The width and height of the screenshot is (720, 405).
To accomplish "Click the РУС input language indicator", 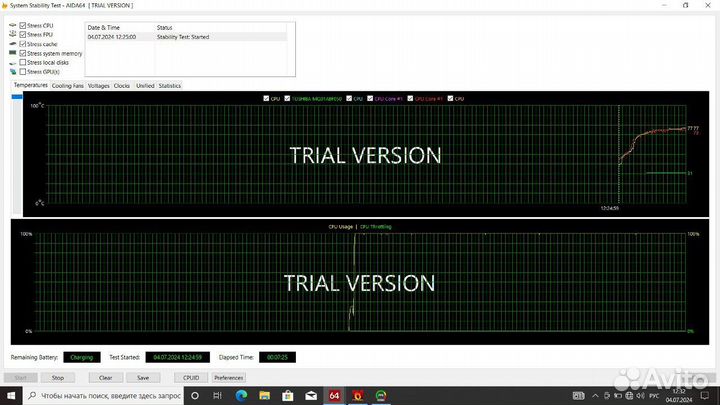I will [654, 395].
